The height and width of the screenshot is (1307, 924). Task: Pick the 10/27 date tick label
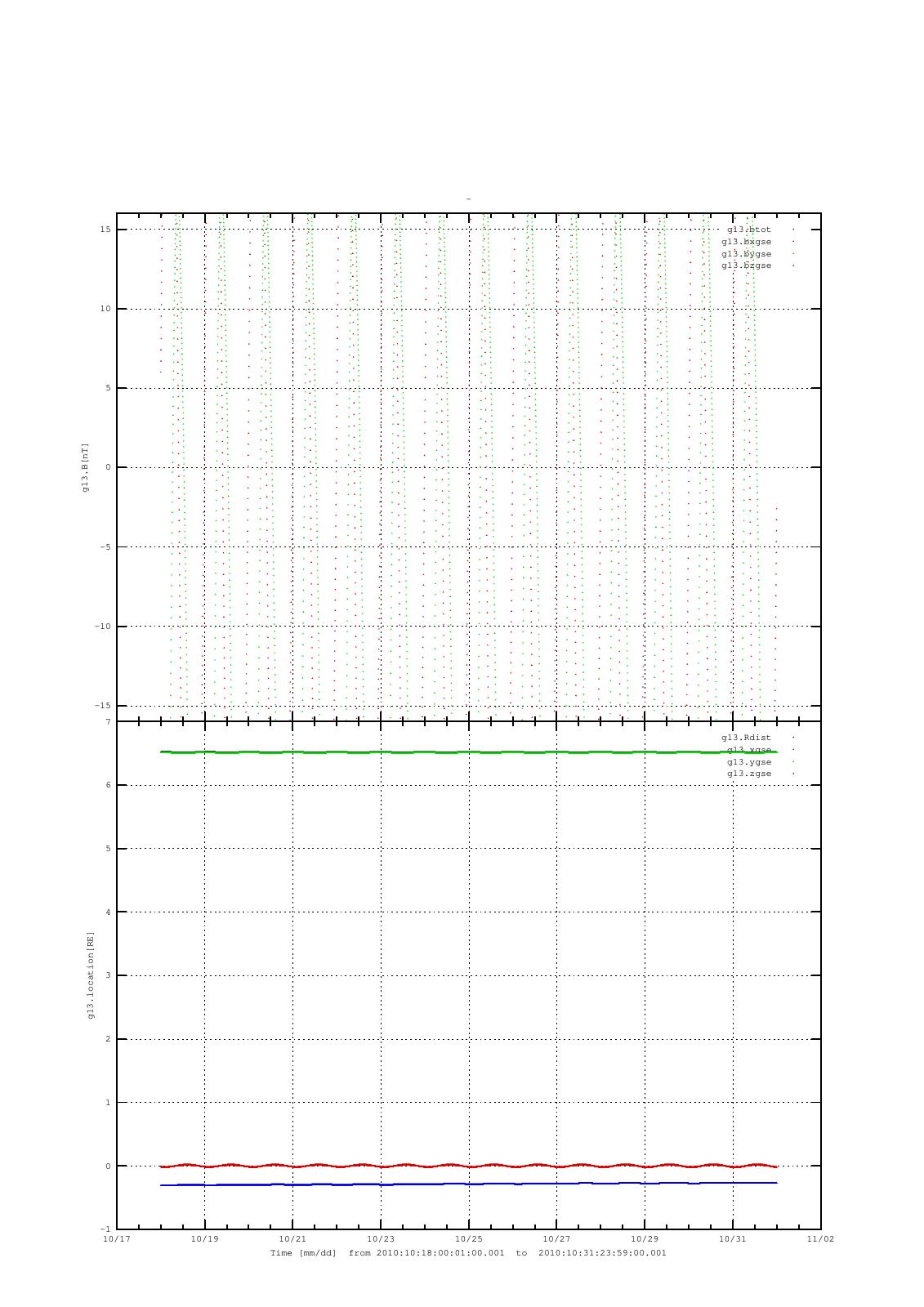556,1239
